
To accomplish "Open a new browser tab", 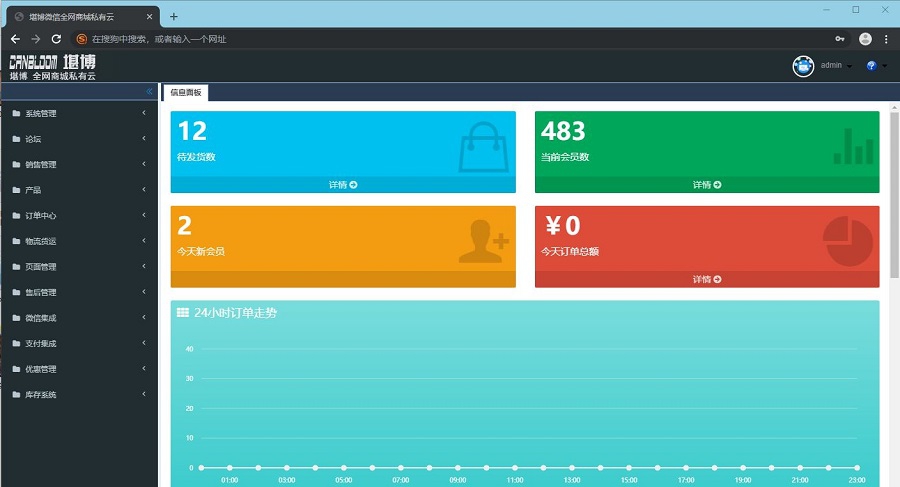I will pos(173,17).
